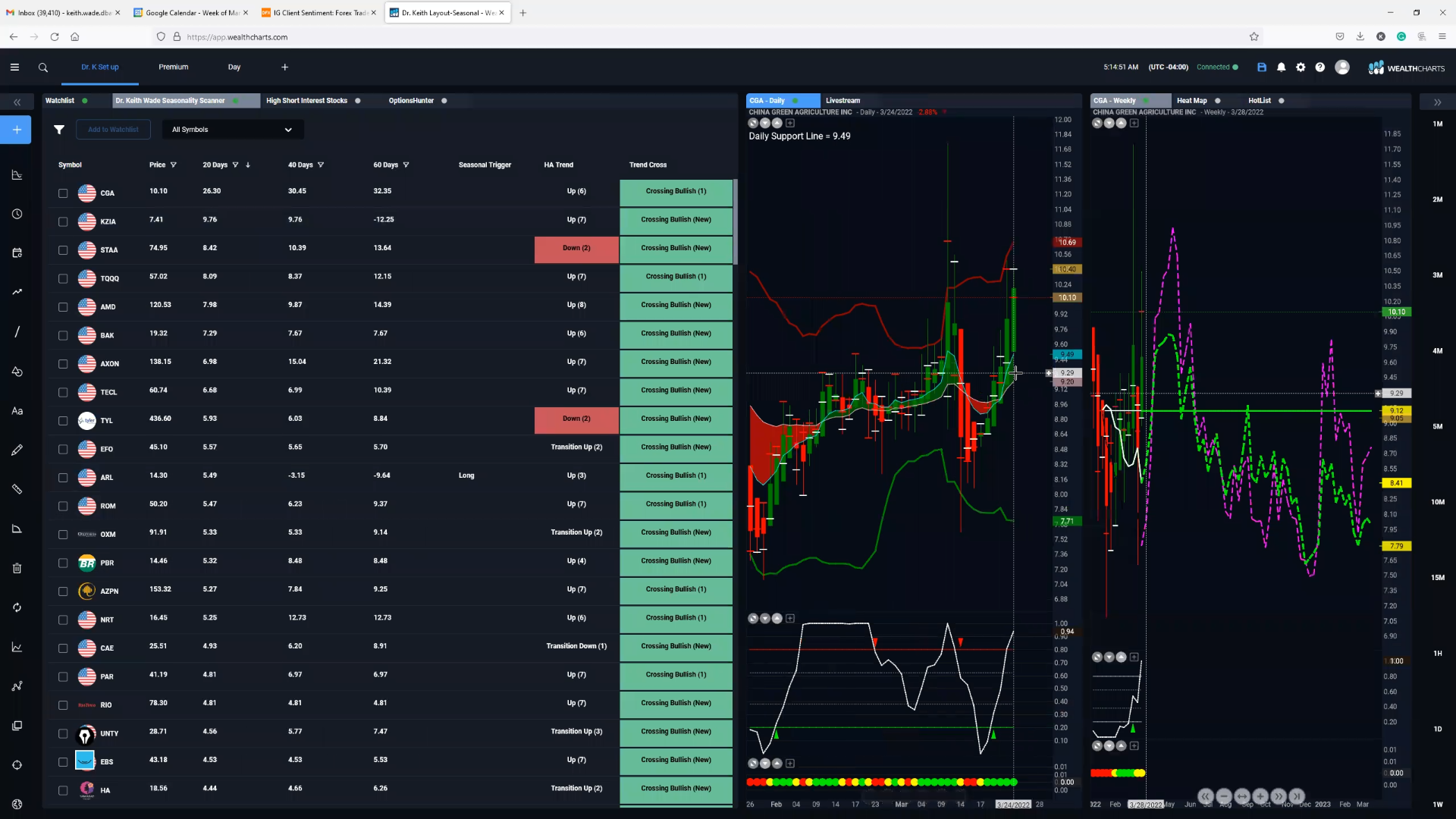The image size is (1456, 819).
Task: Tick the checkbox for PBR row
Action: click(x=63, y=563)
